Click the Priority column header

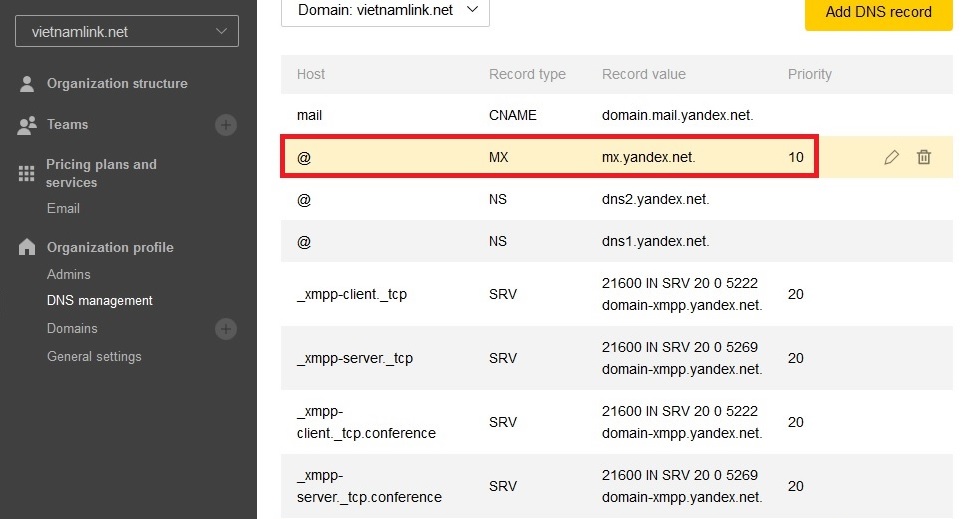coord(810,74)
